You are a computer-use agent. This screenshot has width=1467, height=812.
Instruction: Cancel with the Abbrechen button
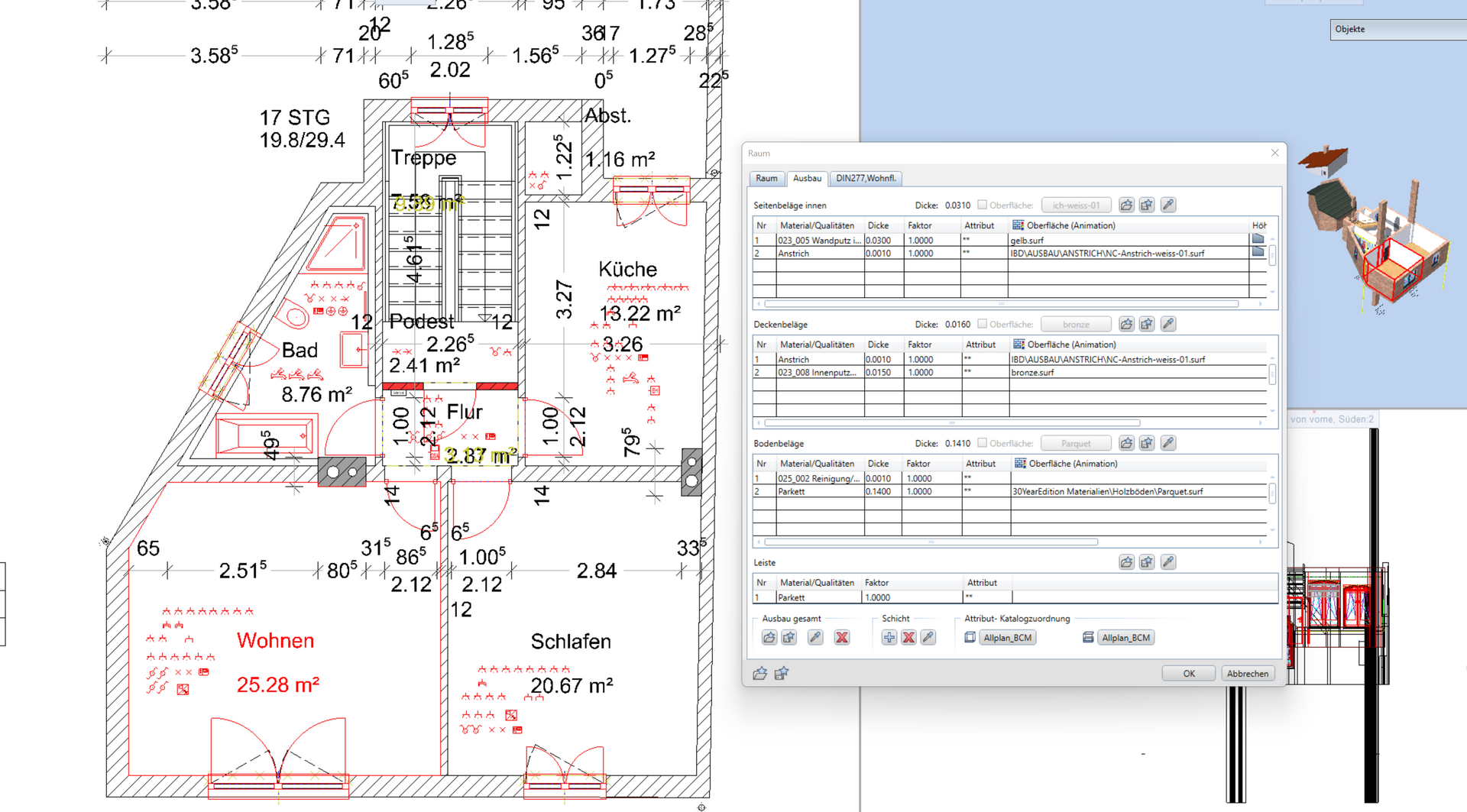(x=1248, y=673)
